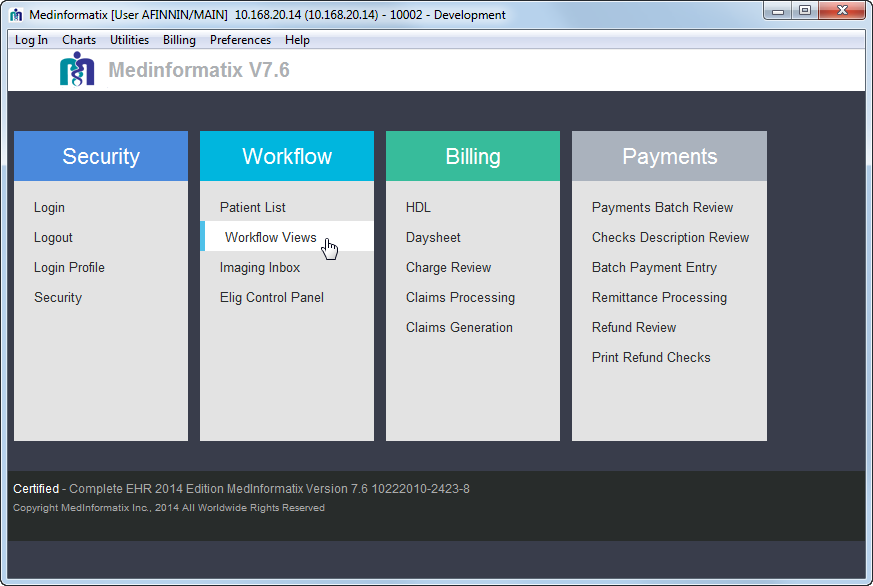The image size is (873, 586).
Task: Click the Security panel header
Action: [101, 156]
